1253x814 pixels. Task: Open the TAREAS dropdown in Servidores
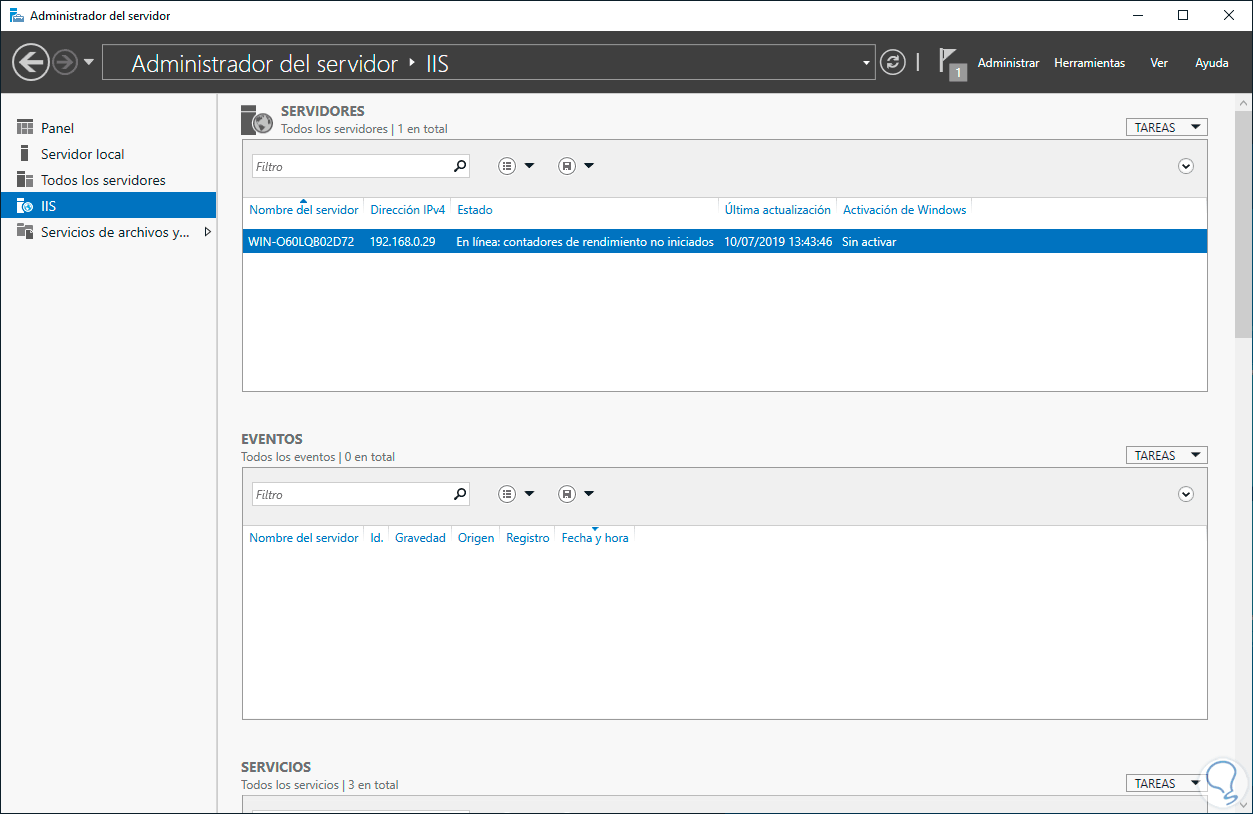1166,127
